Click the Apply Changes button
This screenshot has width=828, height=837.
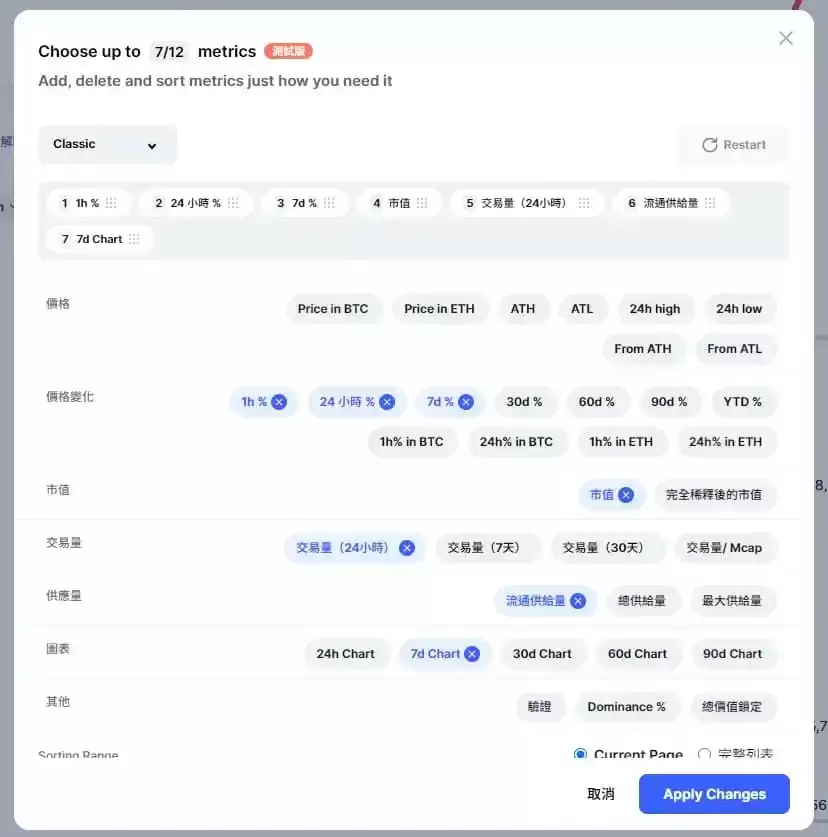click(x=713, y=793)
